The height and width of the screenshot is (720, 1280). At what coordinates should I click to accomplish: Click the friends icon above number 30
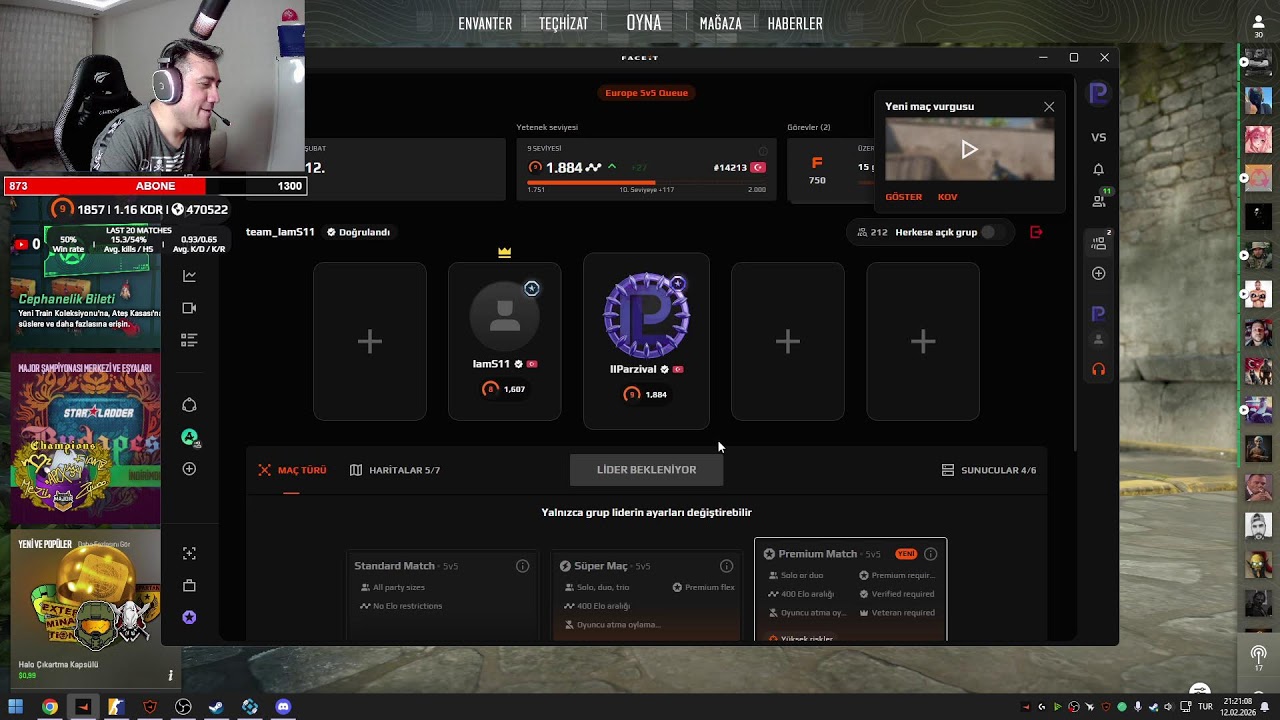click(x=1258, y=22)
